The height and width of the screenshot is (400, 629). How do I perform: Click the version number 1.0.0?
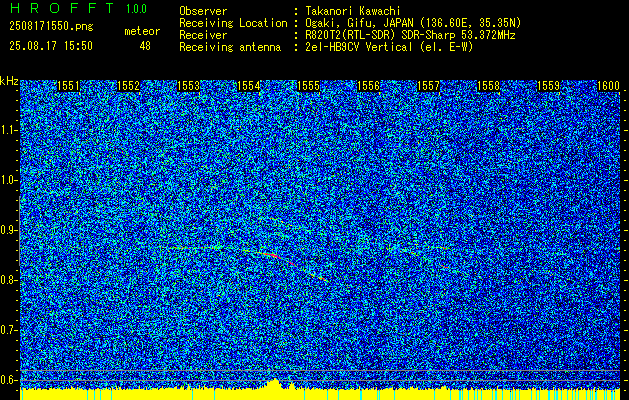(x=136, y=9)
